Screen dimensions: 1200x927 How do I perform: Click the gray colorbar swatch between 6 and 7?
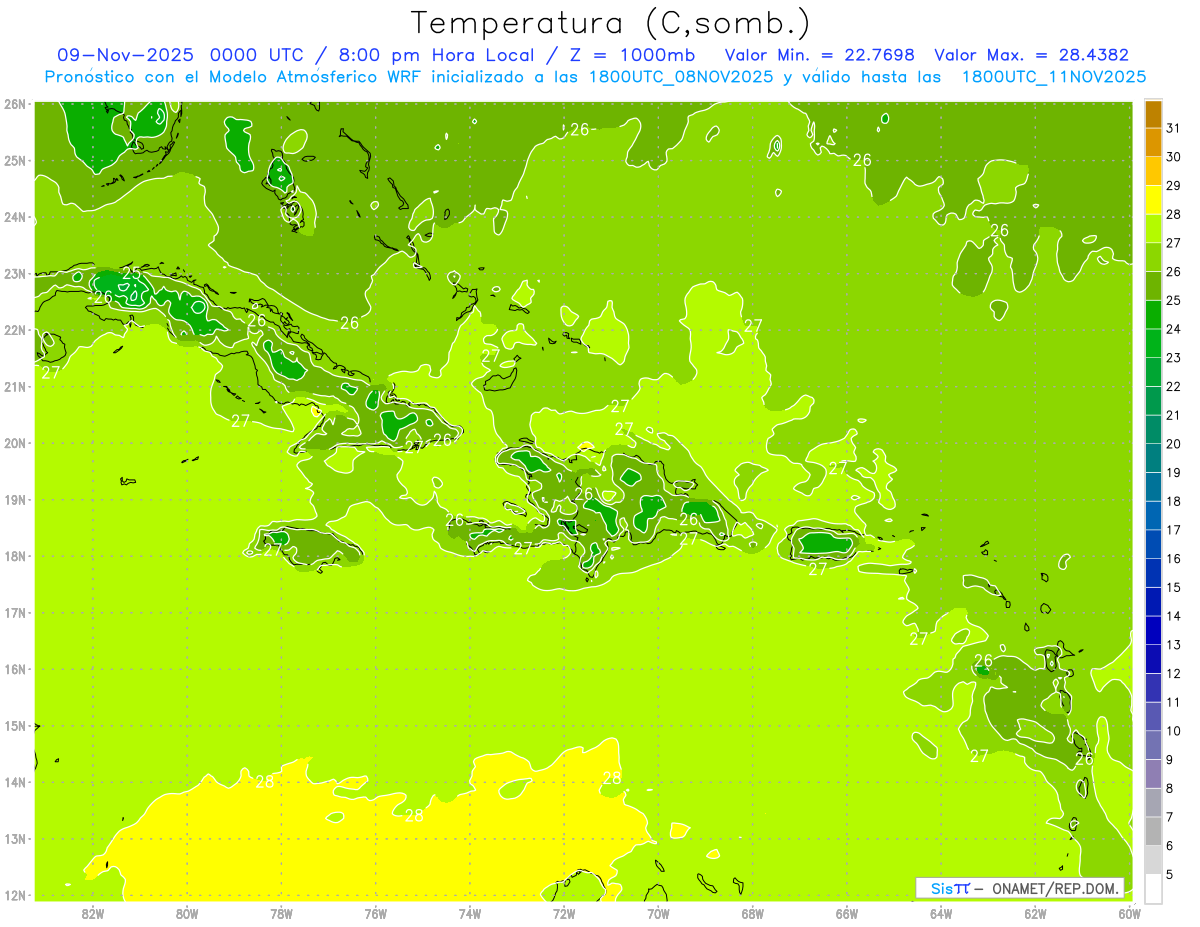point(1153,831)
